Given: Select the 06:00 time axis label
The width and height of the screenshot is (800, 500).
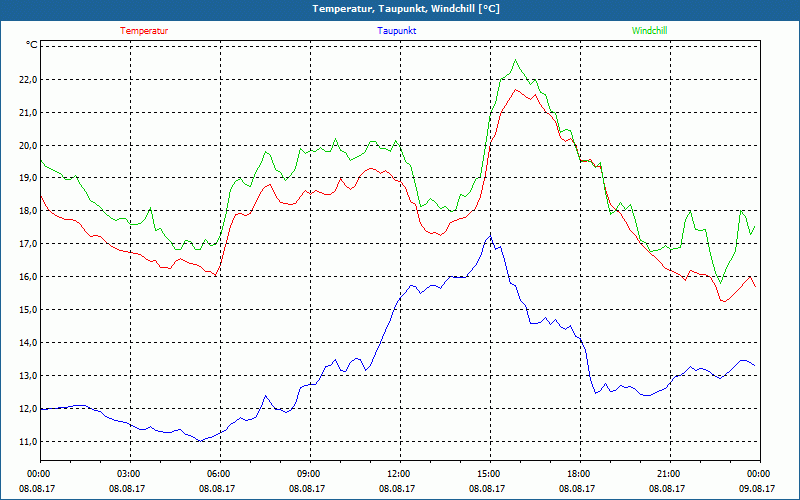Looking at the screenshot, I should click(x=219, y=474).
